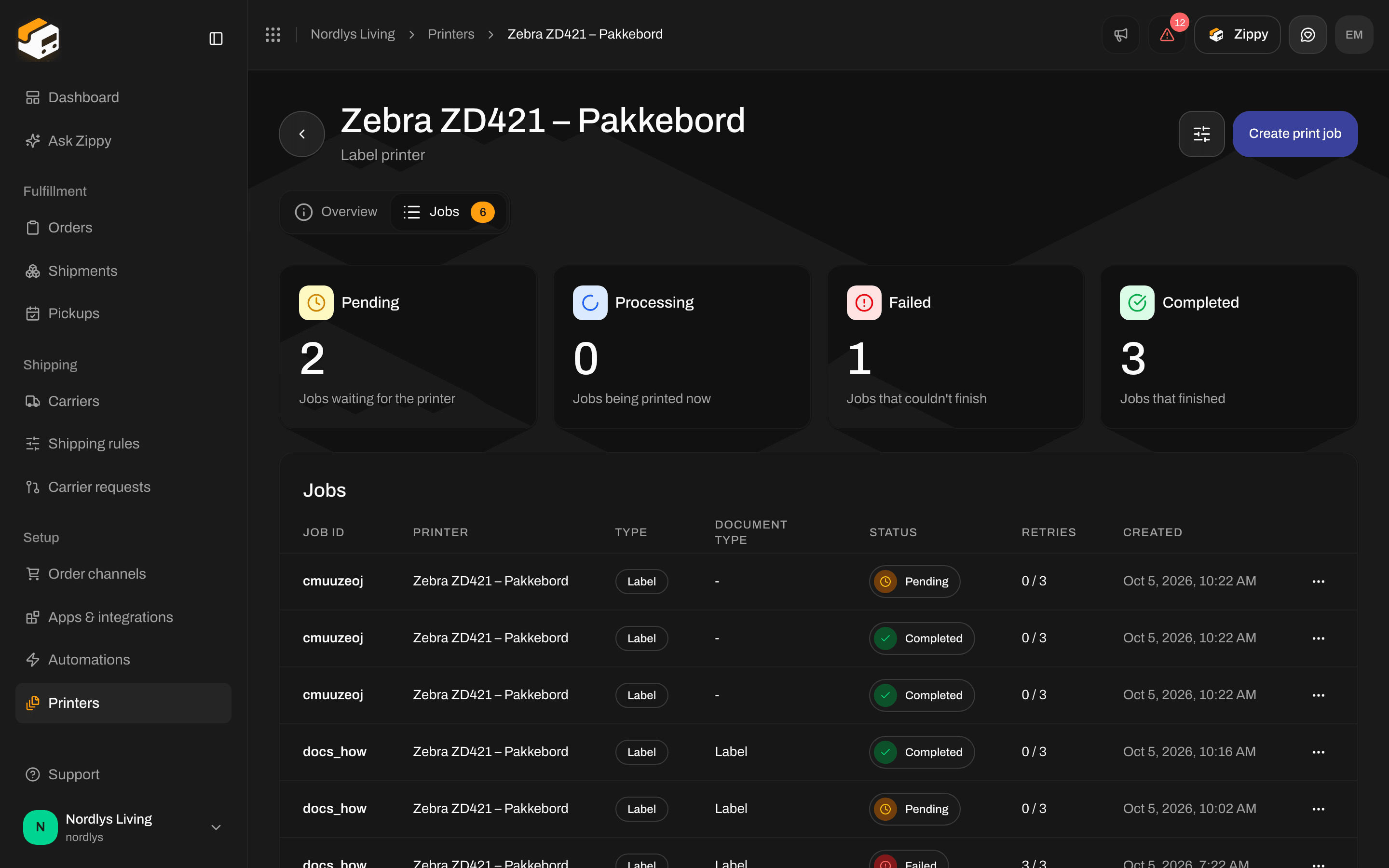Navigate to Carriers
This screenshot has height=868, width=1389.
pos(123,401)
